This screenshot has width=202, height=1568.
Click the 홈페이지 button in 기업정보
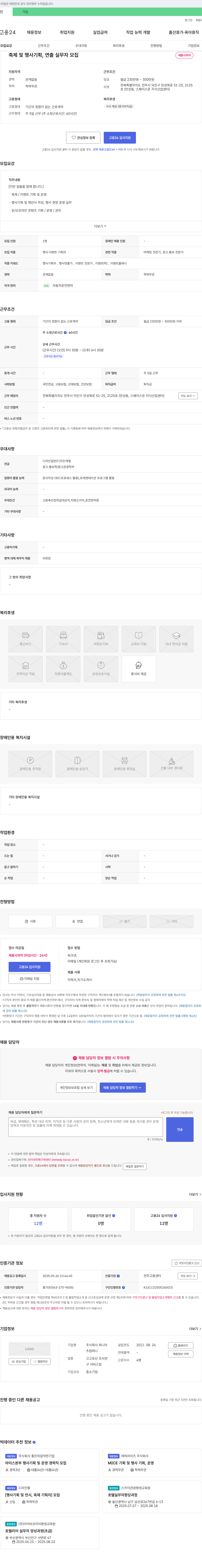(x=181, y=1346)
